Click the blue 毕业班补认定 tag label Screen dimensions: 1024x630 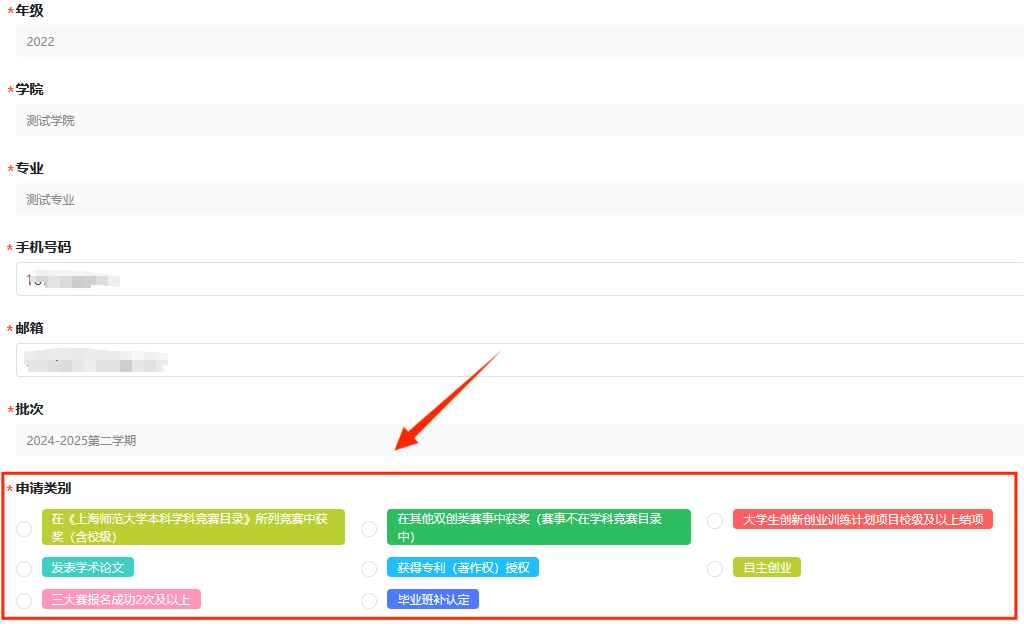tap(433, 599)
